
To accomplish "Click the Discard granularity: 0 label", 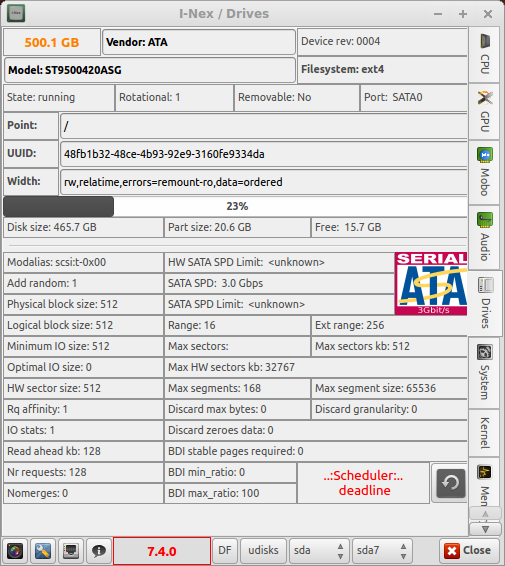I will coord(389,409).
